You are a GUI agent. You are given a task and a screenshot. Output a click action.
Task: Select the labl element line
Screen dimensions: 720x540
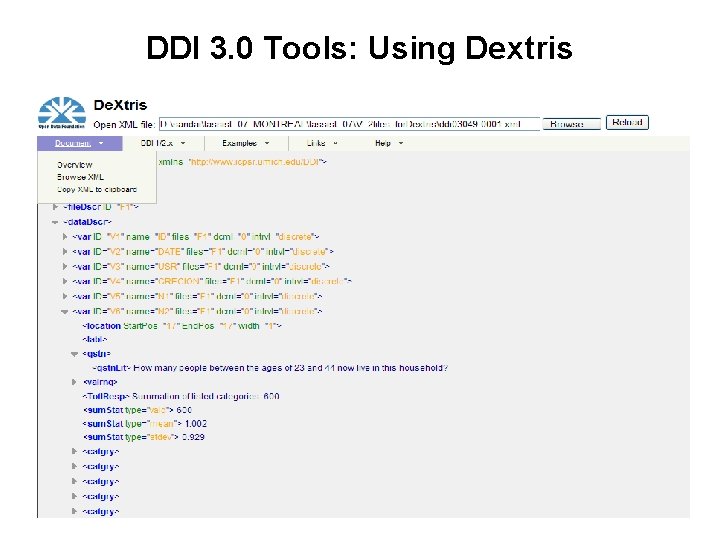(x=95, y=340)
